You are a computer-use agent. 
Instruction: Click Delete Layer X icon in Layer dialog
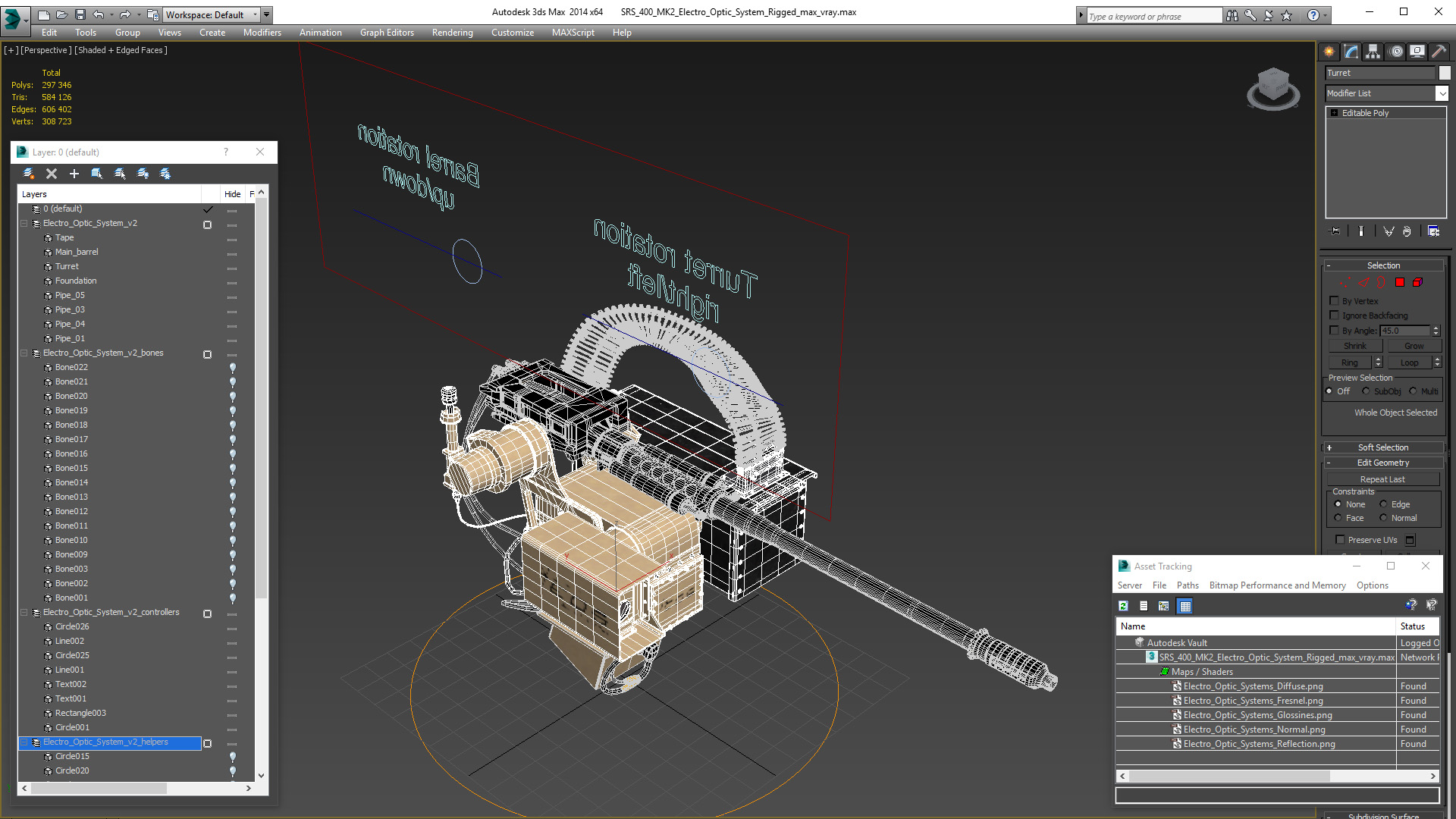pyautogui.click(x=52, y=174)
